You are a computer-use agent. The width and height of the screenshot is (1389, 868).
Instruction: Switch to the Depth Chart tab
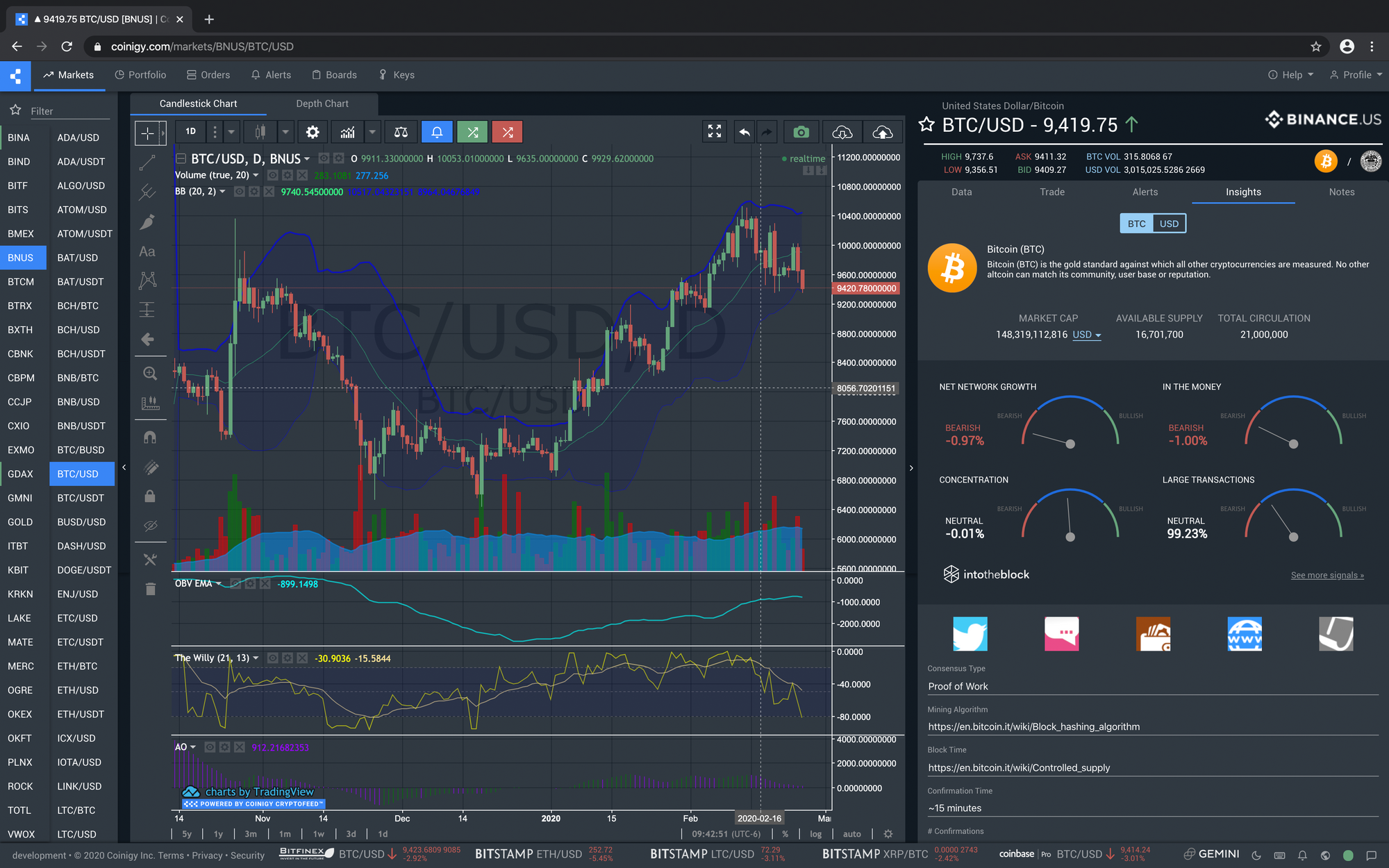point(322,103)
